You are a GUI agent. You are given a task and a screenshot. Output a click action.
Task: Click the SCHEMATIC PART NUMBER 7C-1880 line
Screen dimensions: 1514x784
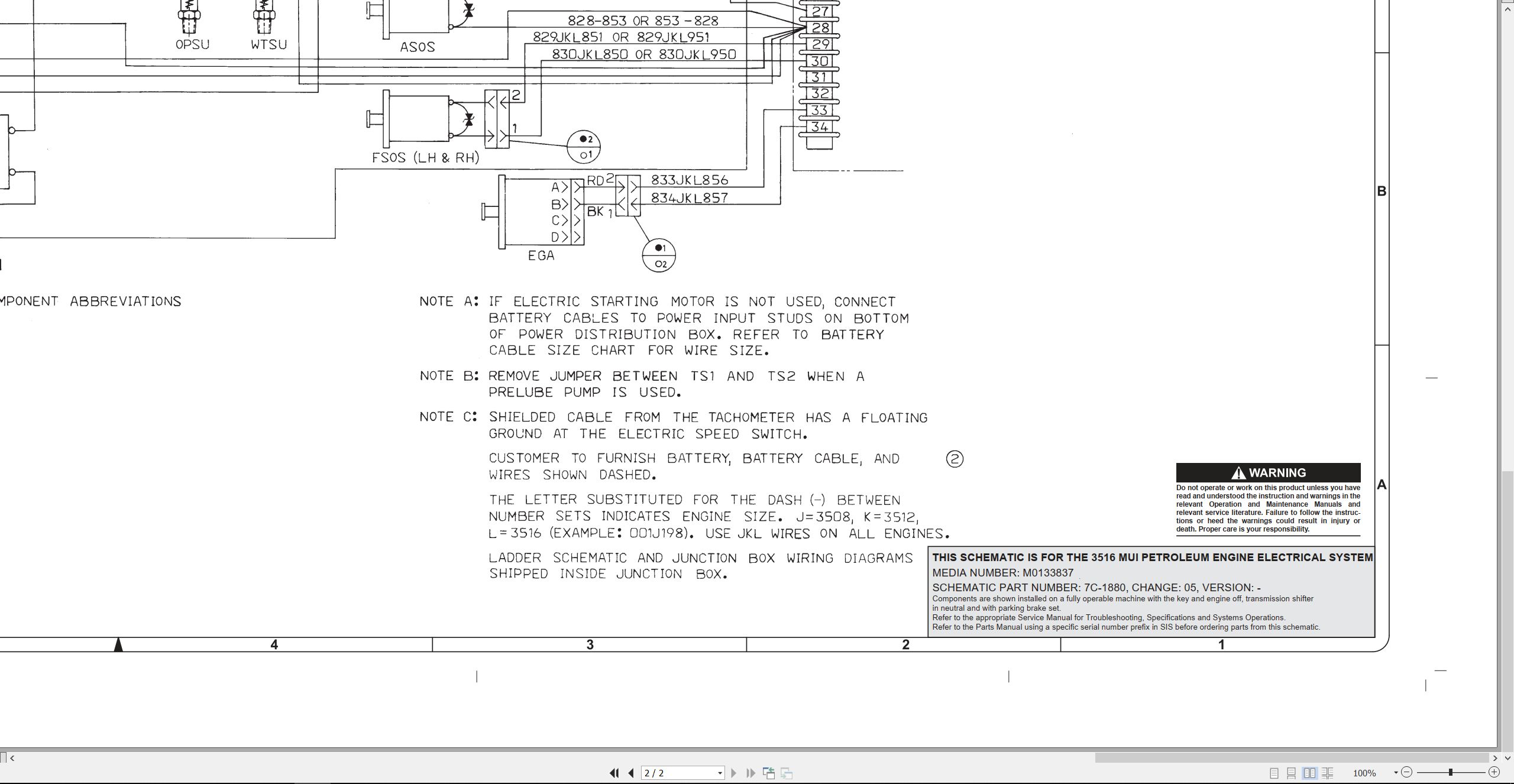[x=1096, y=587]
